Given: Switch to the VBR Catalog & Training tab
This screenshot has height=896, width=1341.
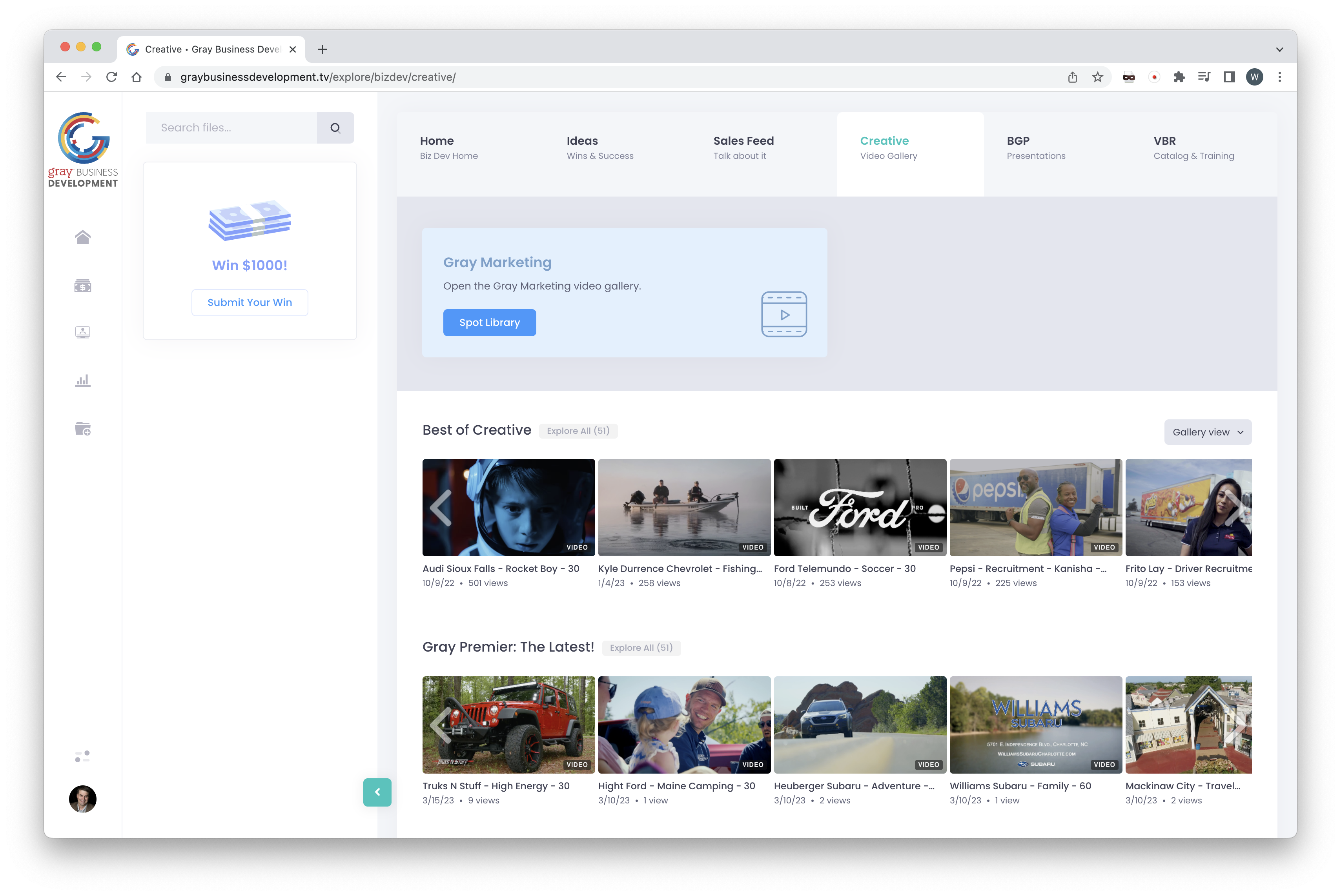Looking at the screenshot, I should coord(1204,154).
